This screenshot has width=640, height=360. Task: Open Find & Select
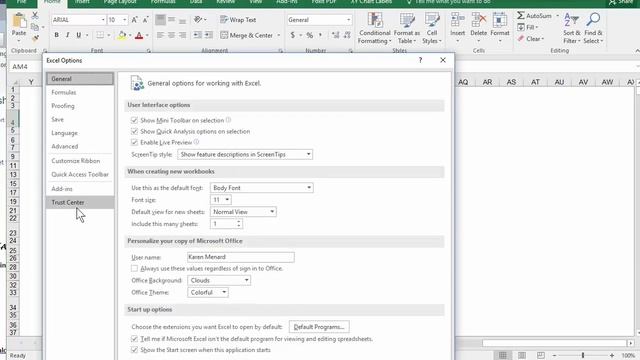click(593, 28)
